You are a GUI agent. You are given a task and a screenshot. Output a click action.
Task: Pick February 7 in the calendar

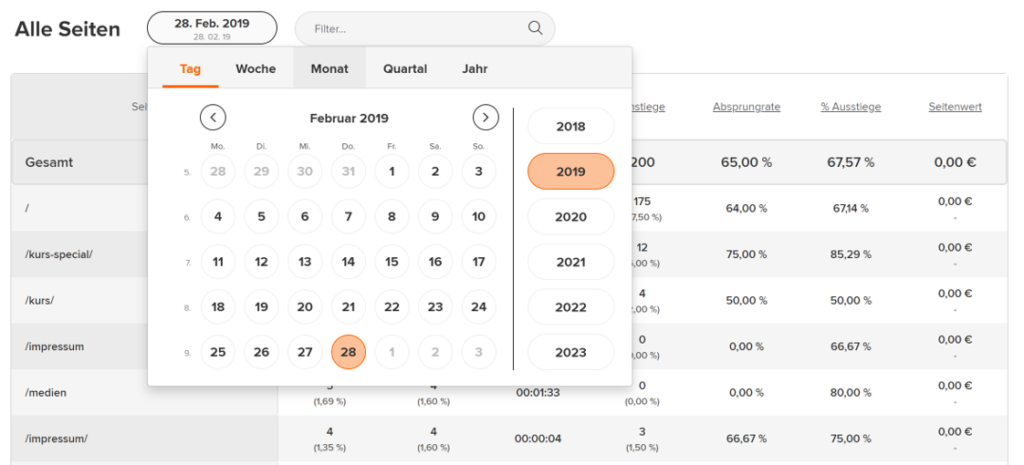pyautogui.click(x=348, y=217)
